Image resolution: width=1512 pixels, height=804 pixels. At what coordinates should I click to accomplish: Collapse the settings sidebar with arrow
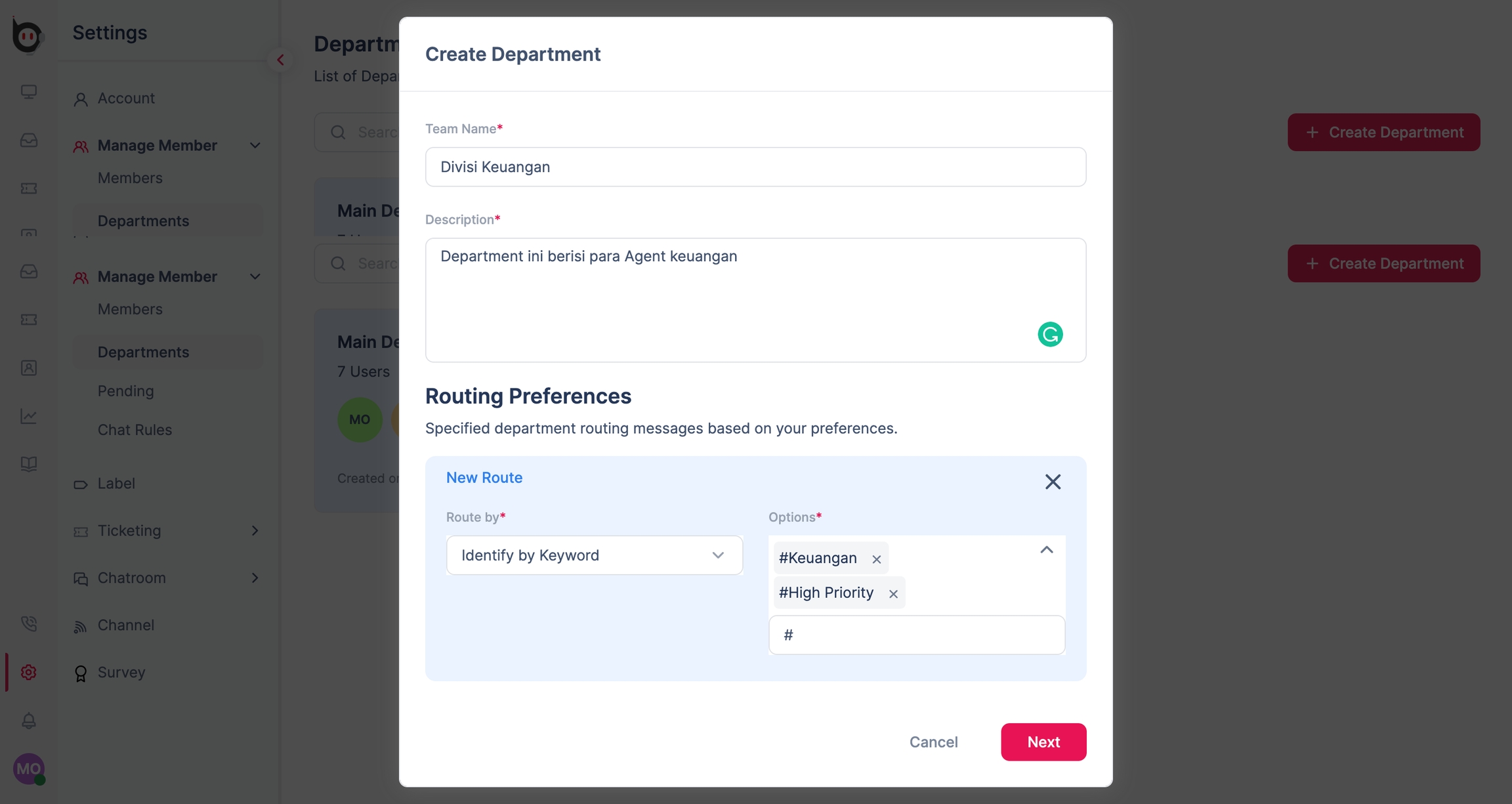(280, 60)
